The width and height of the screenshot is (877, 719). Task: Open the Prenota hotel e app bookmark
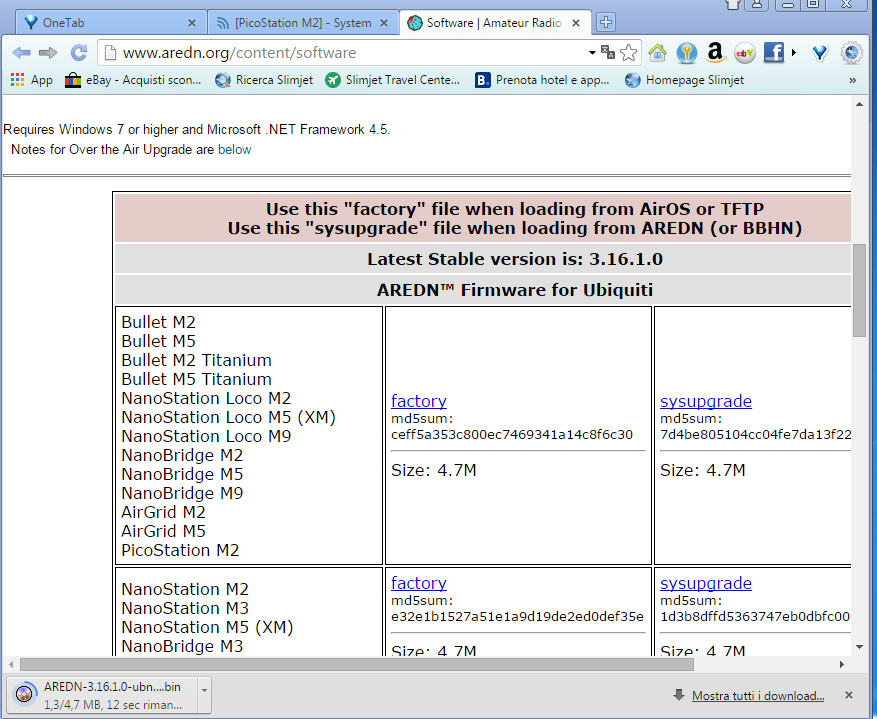[x=542, y=80]
